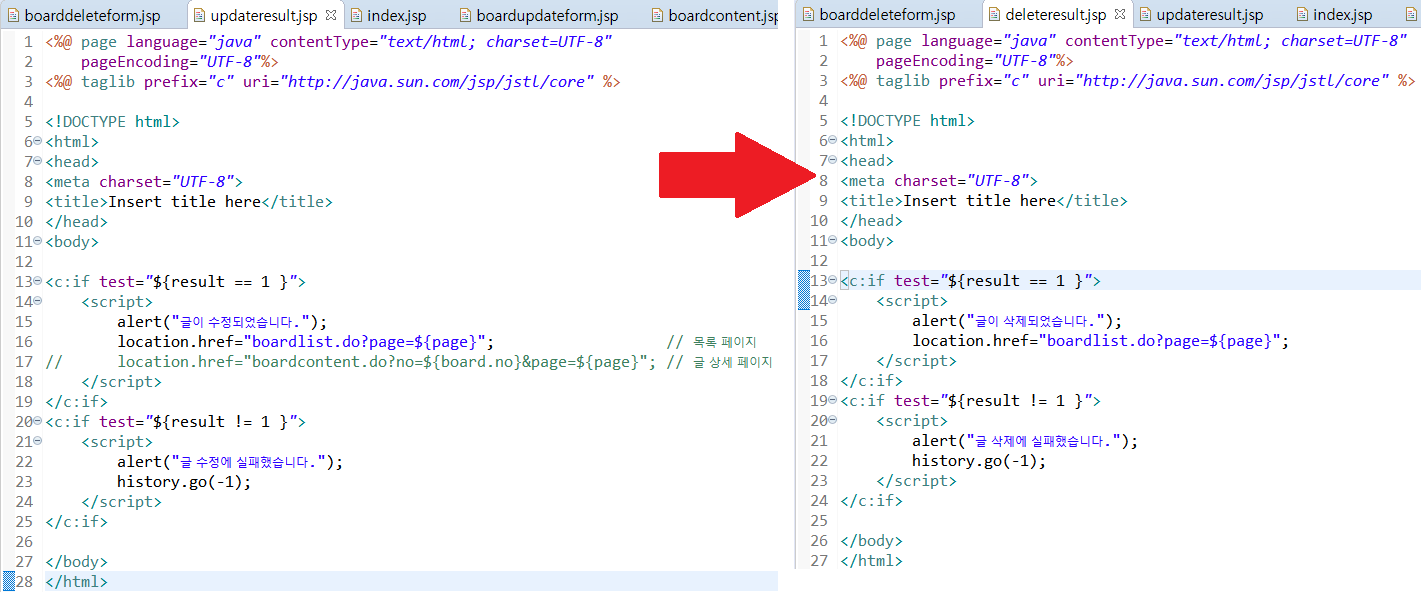Switch to boarddeleteform.jsp tab beside updateresult.jsp
The height and width of the screenshot is (599, 1422).
click(x=82, y=16)
